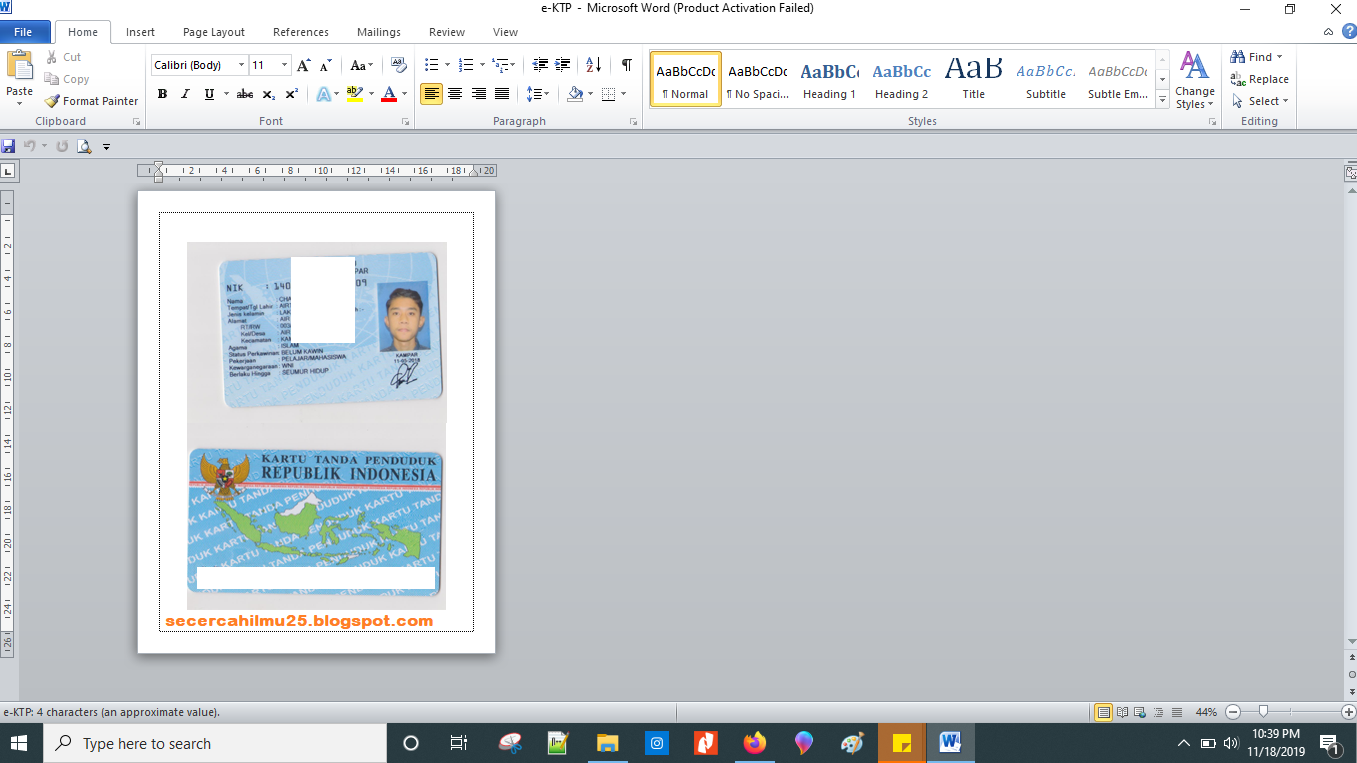Viewport: 1357px width, 763px height.
Task: Apply the Title style
Action: click(x=974, y=80)
